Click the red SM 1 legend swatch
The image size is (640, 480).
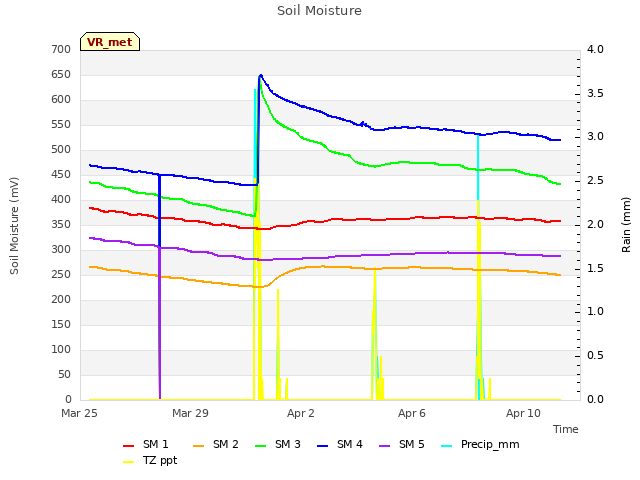129,446
